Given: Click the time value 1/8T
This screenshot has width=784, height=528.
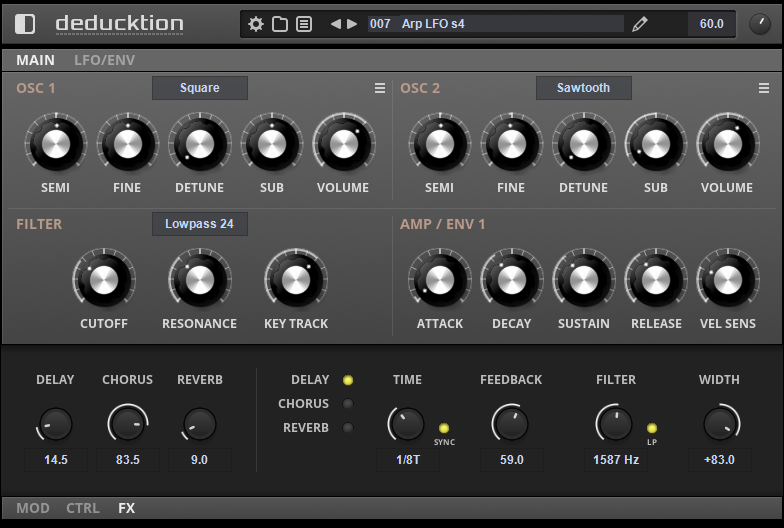Looking at the screenshot, I should tap(408, 460).
